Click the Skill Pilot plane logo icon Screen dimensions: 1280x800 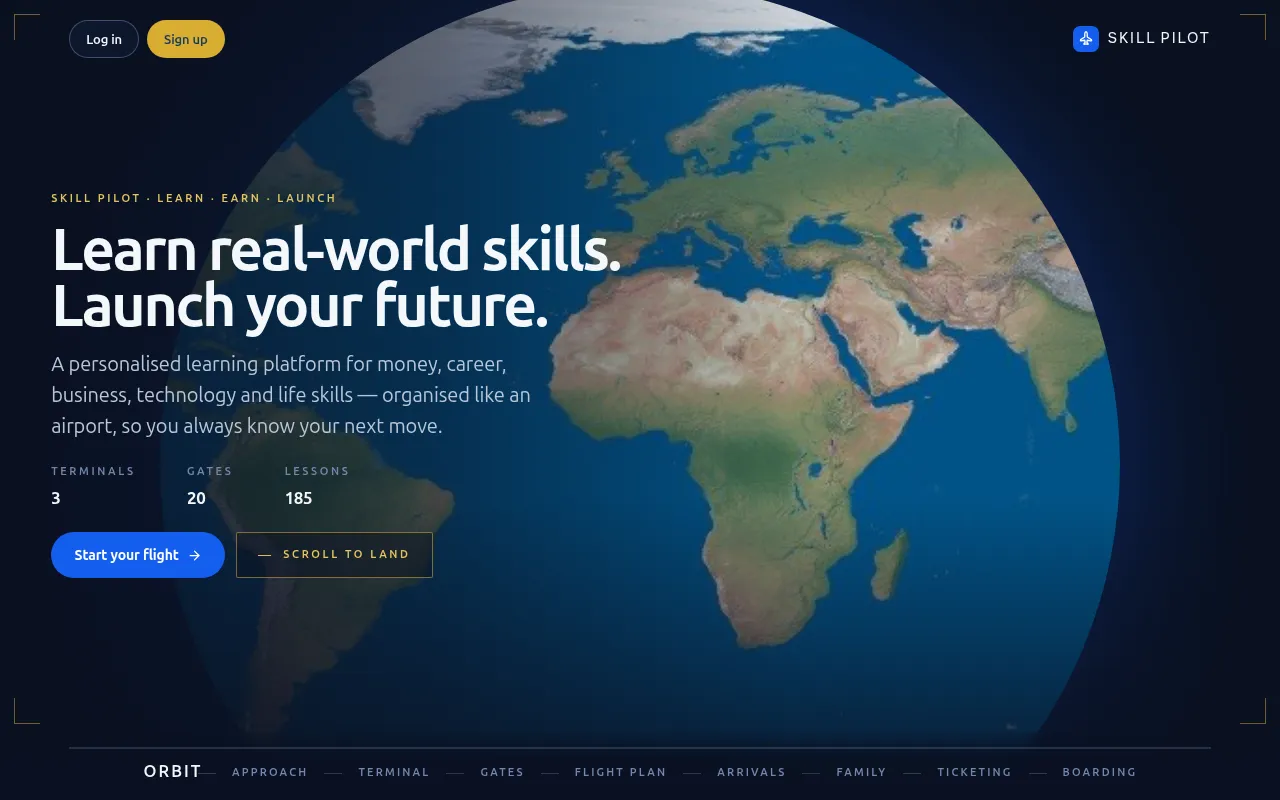pos(1086,39)
